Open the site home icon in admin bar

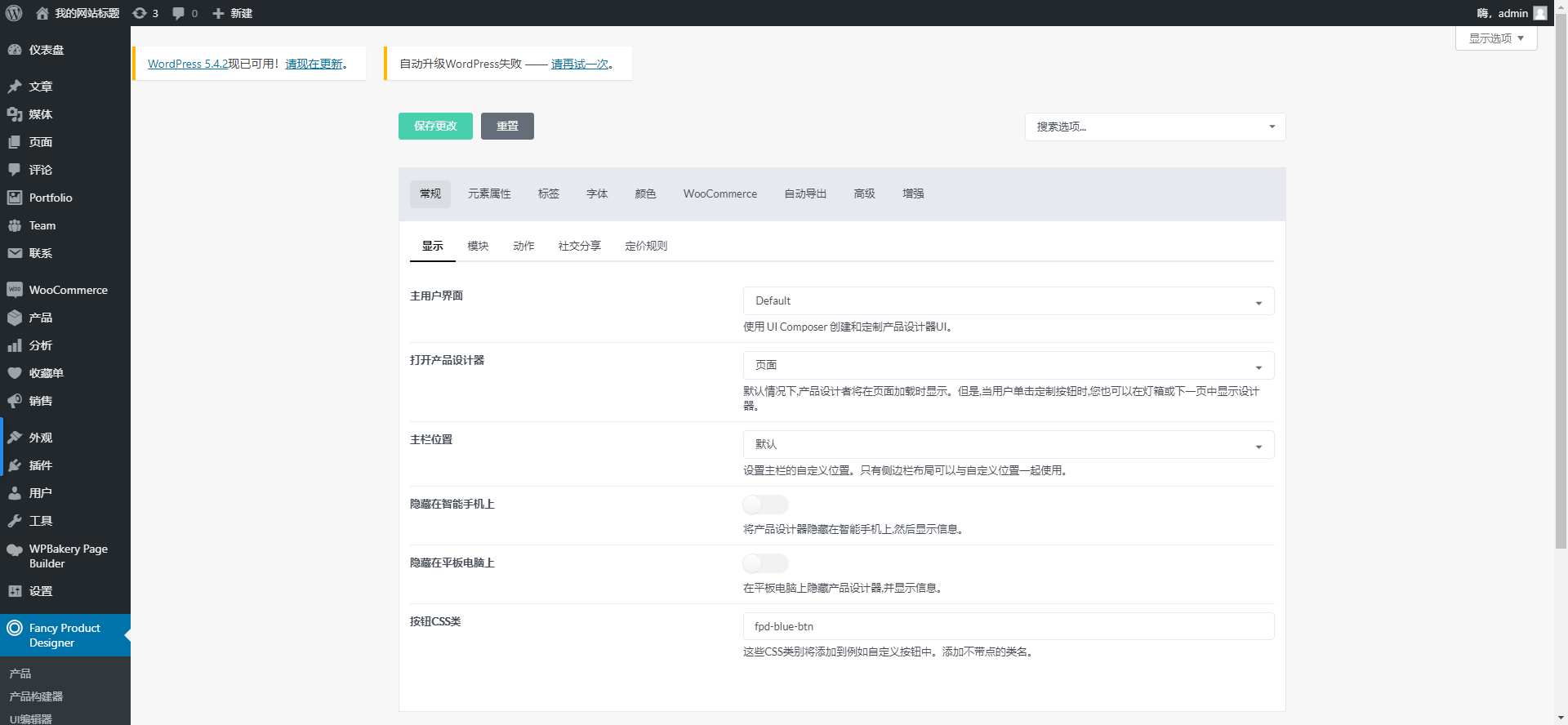click(x=42, y=13)
